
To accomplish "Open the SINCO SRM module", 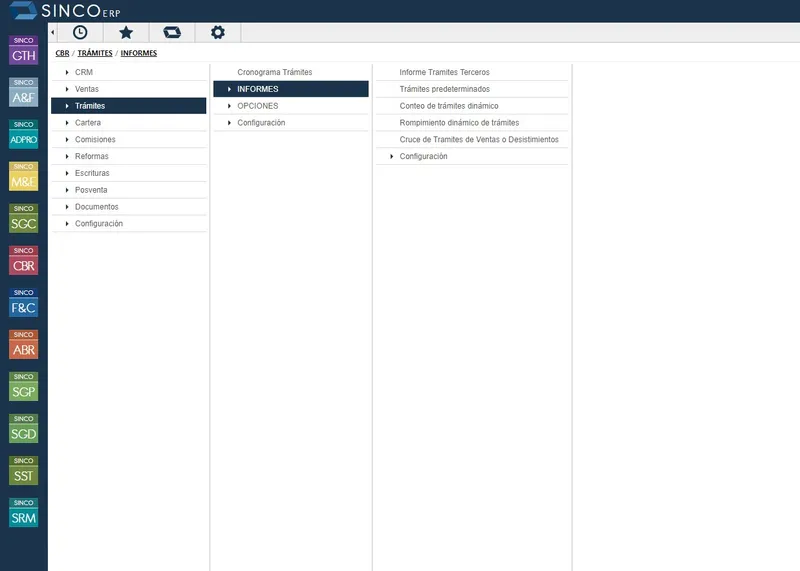I will point(23,512).
